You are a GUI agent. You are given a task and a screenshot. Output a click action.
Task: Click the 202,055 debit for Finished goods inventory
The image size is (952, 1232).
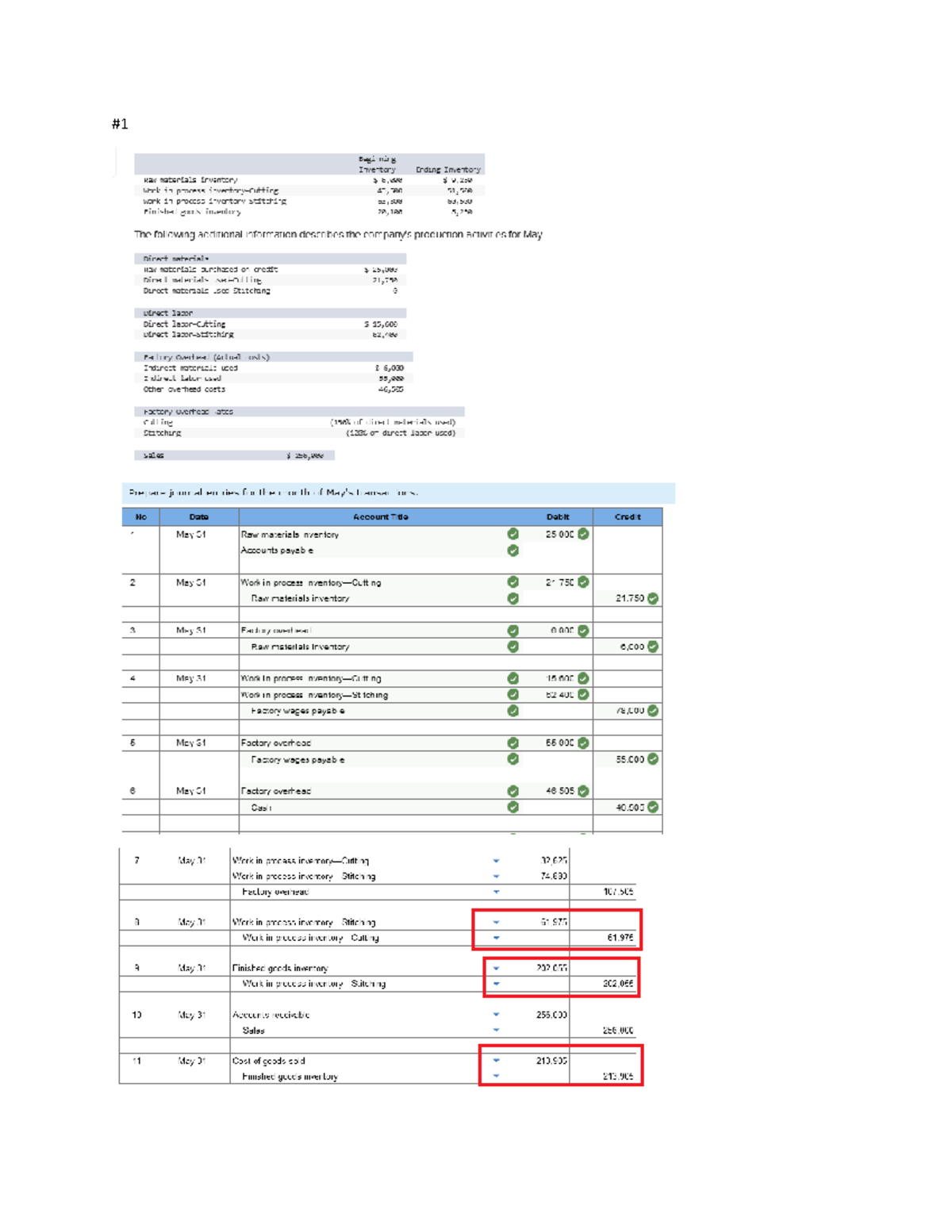tap(551, 969)
